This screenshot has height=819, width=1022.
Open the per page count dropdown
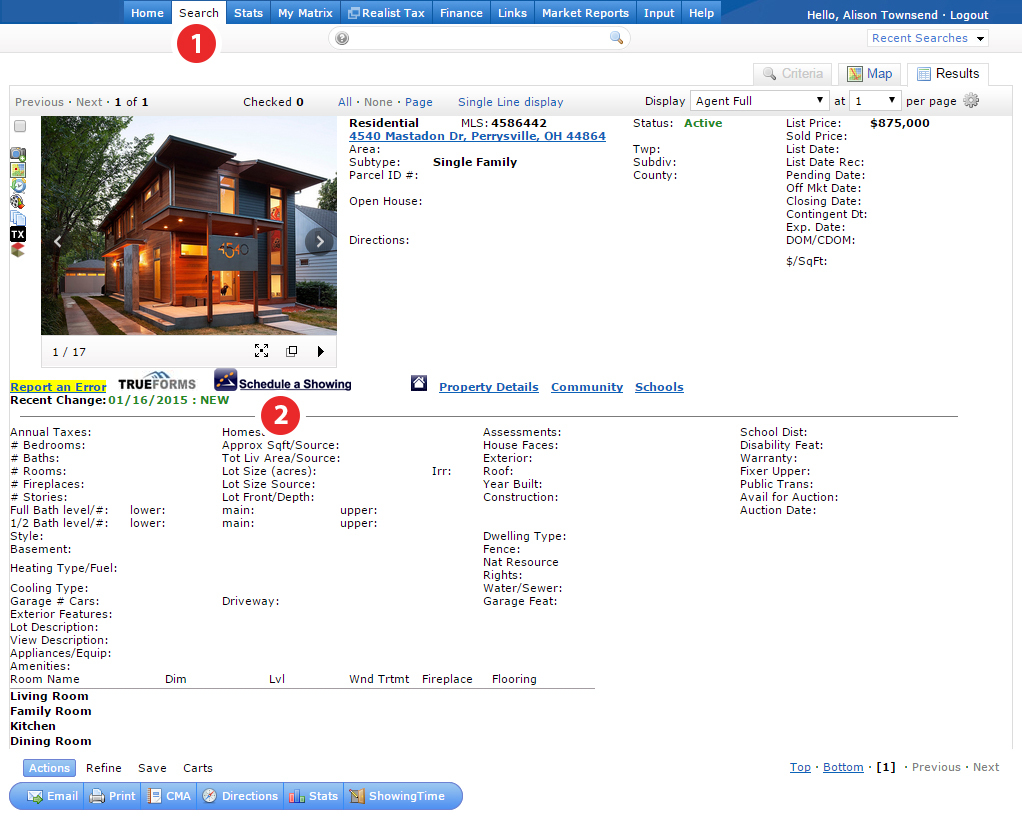[875, 101]
